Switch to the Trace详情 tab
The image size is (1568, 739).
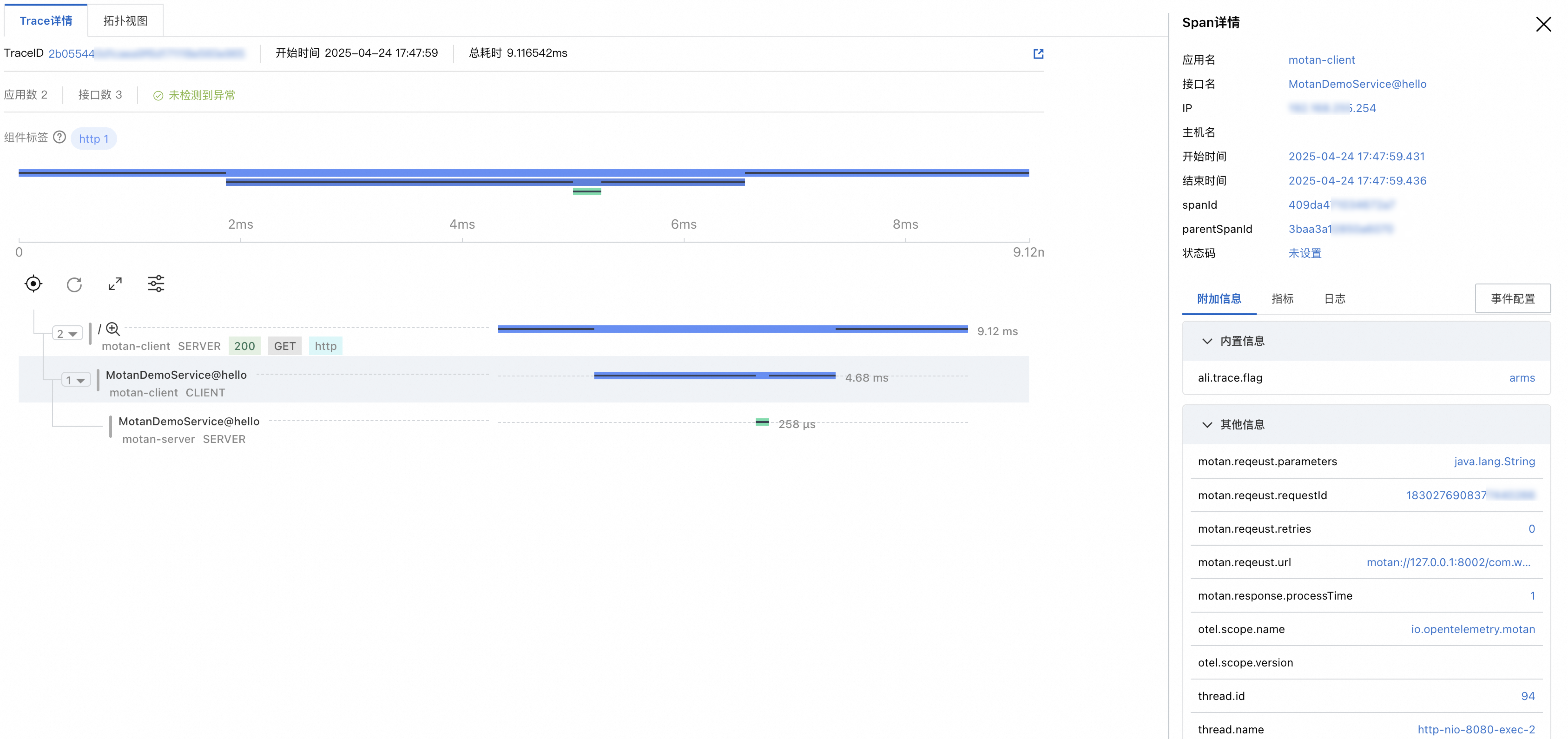[x=46, y=21]
